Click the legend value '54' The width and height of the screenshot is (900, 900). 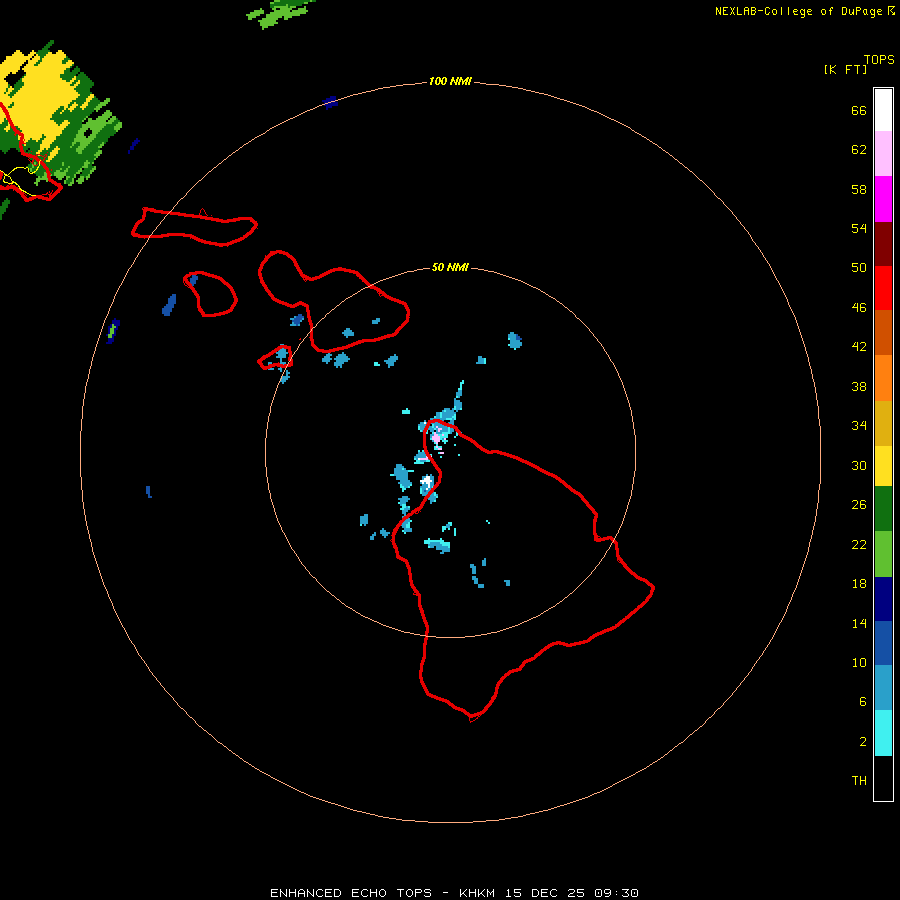859,228
